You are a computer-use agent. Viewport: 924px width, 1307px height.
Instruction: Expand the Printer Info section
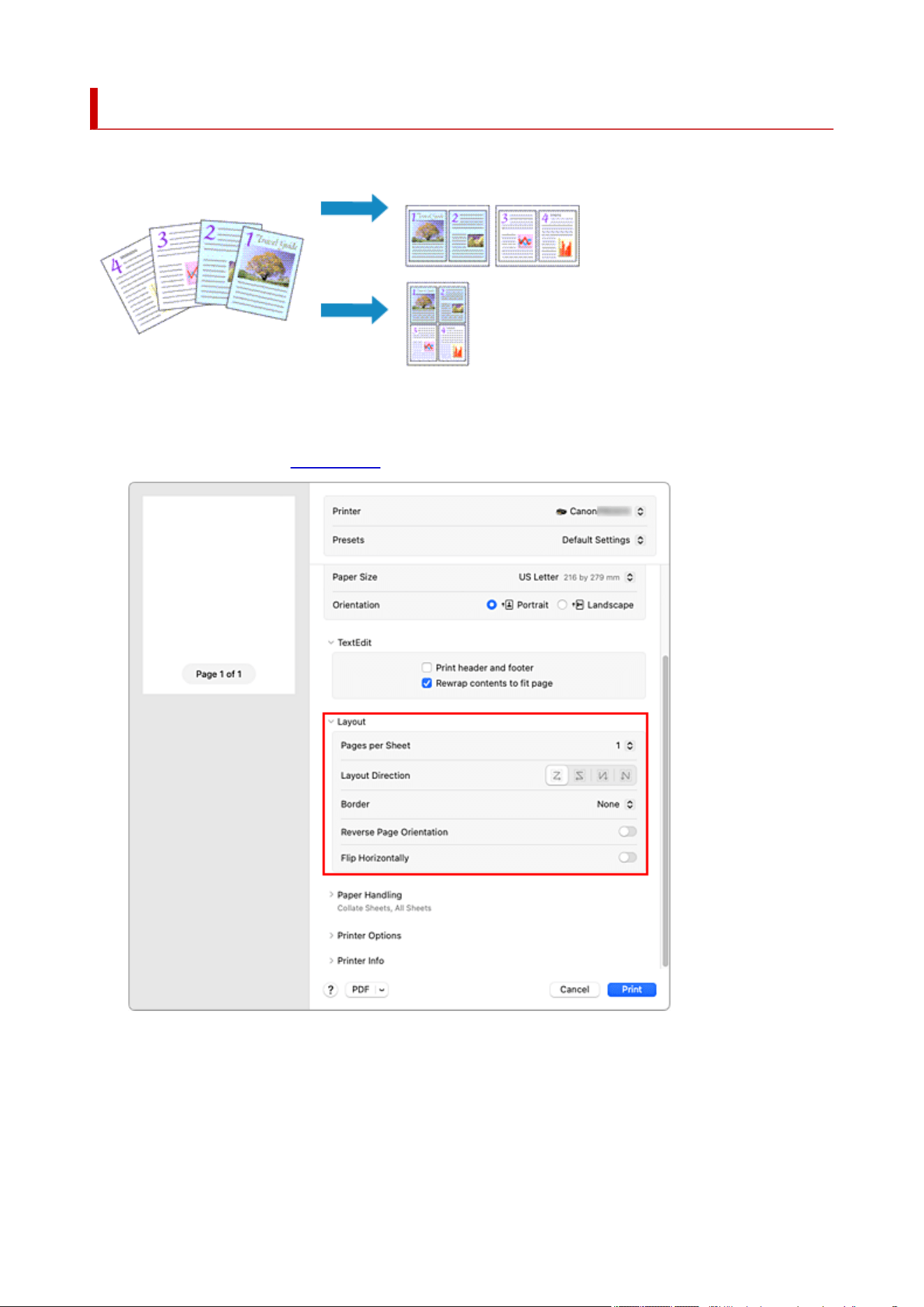tap(331, 961)
